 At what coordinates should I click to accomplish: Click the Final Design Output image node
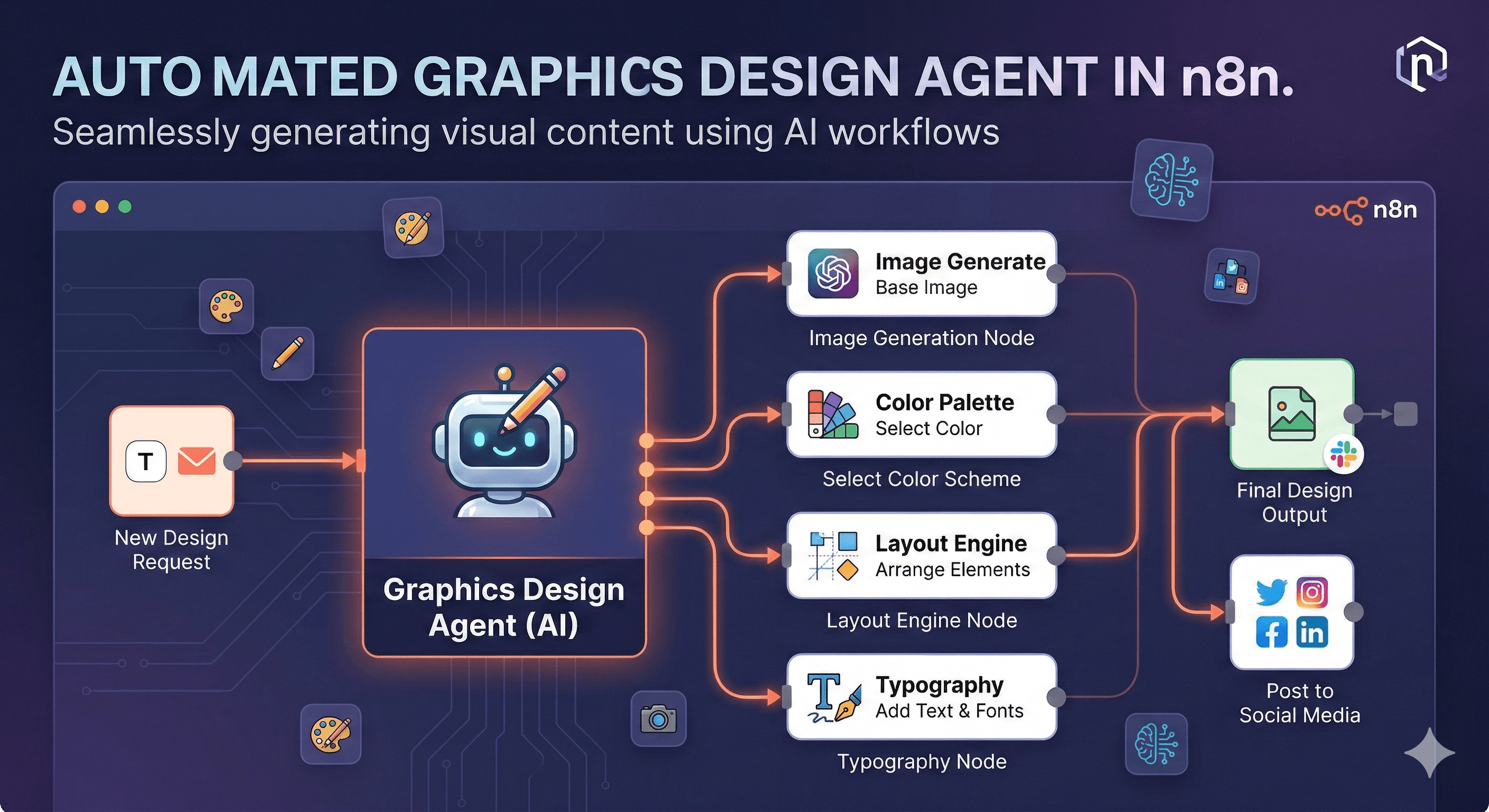click(1292, 414)
